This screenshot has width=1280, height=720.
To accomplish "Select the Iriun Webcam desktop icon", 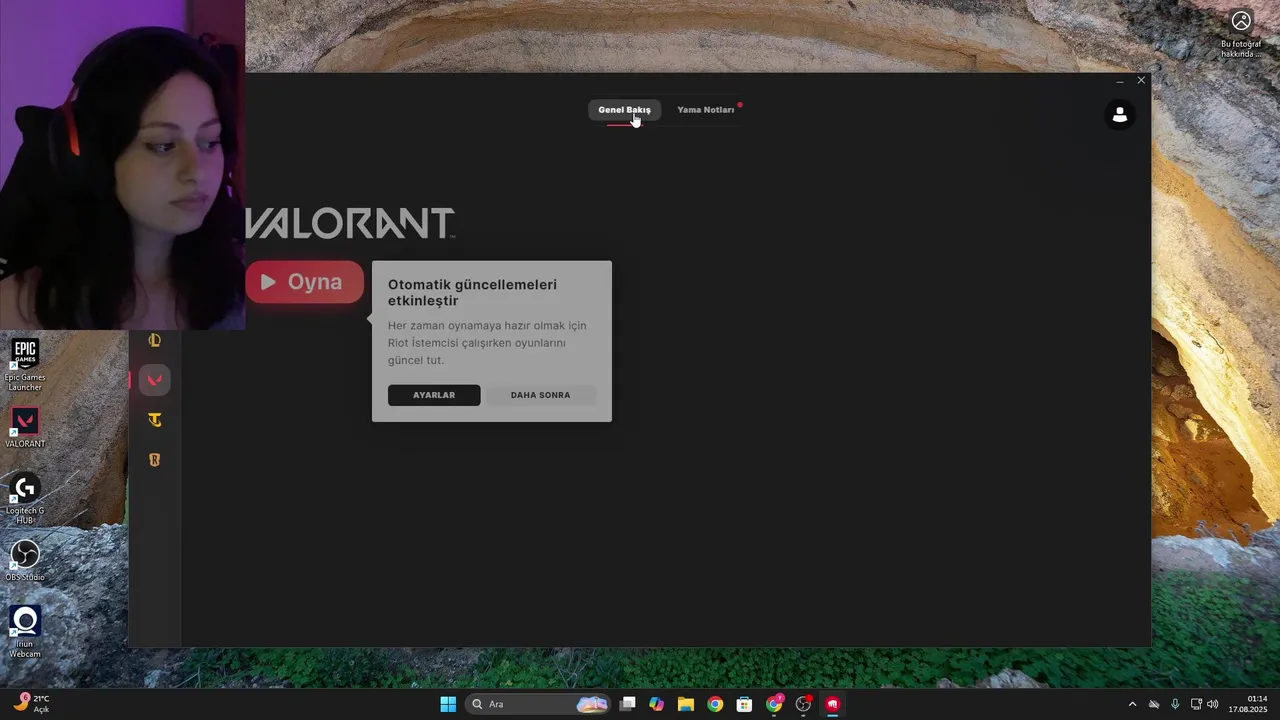I will click(x=25, y=631).
